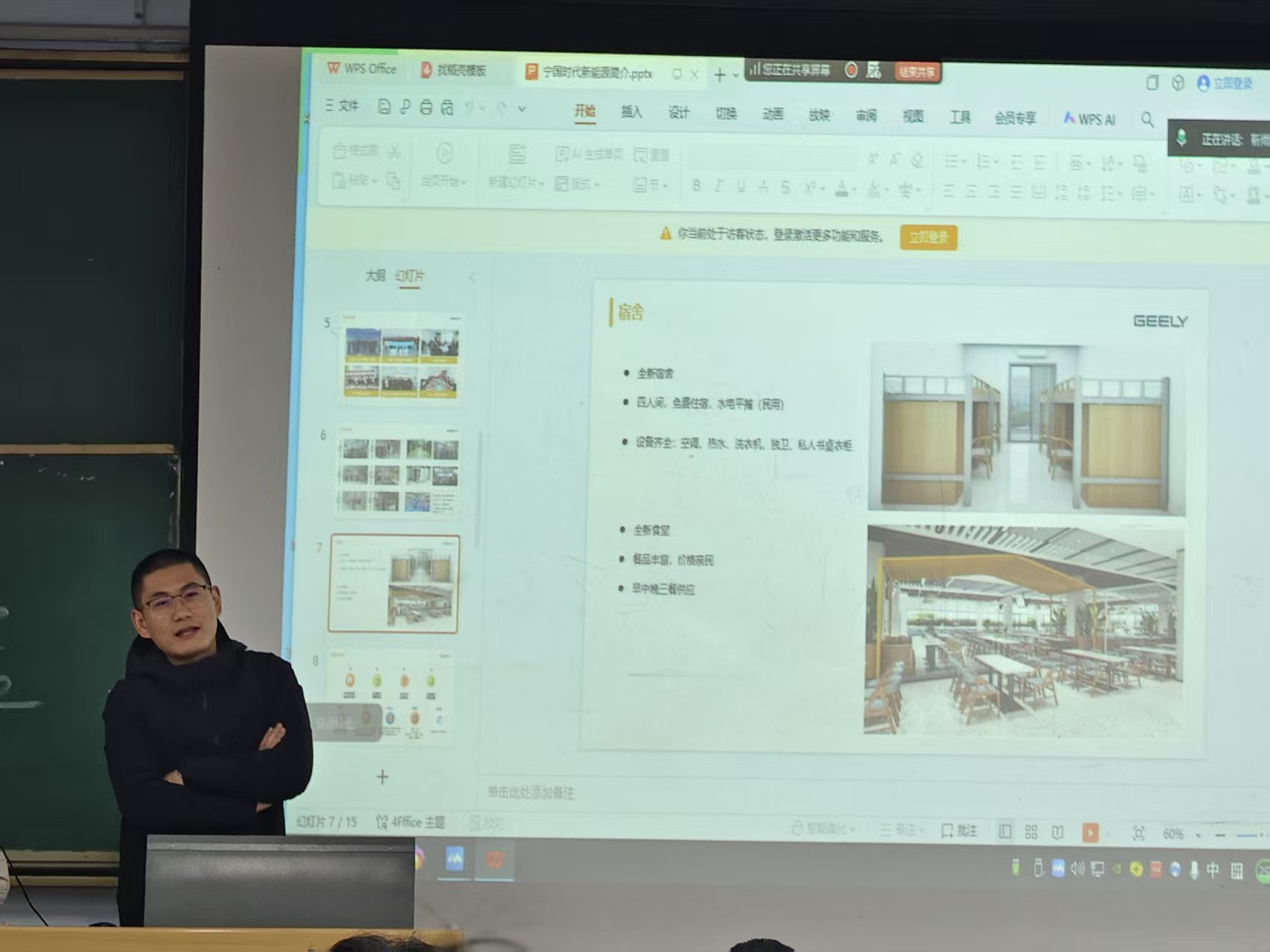Image resolution: width=1270 pixels, height=952 pixels.
Task: Open reading view from status bar
Action: tap(1057, 831)
